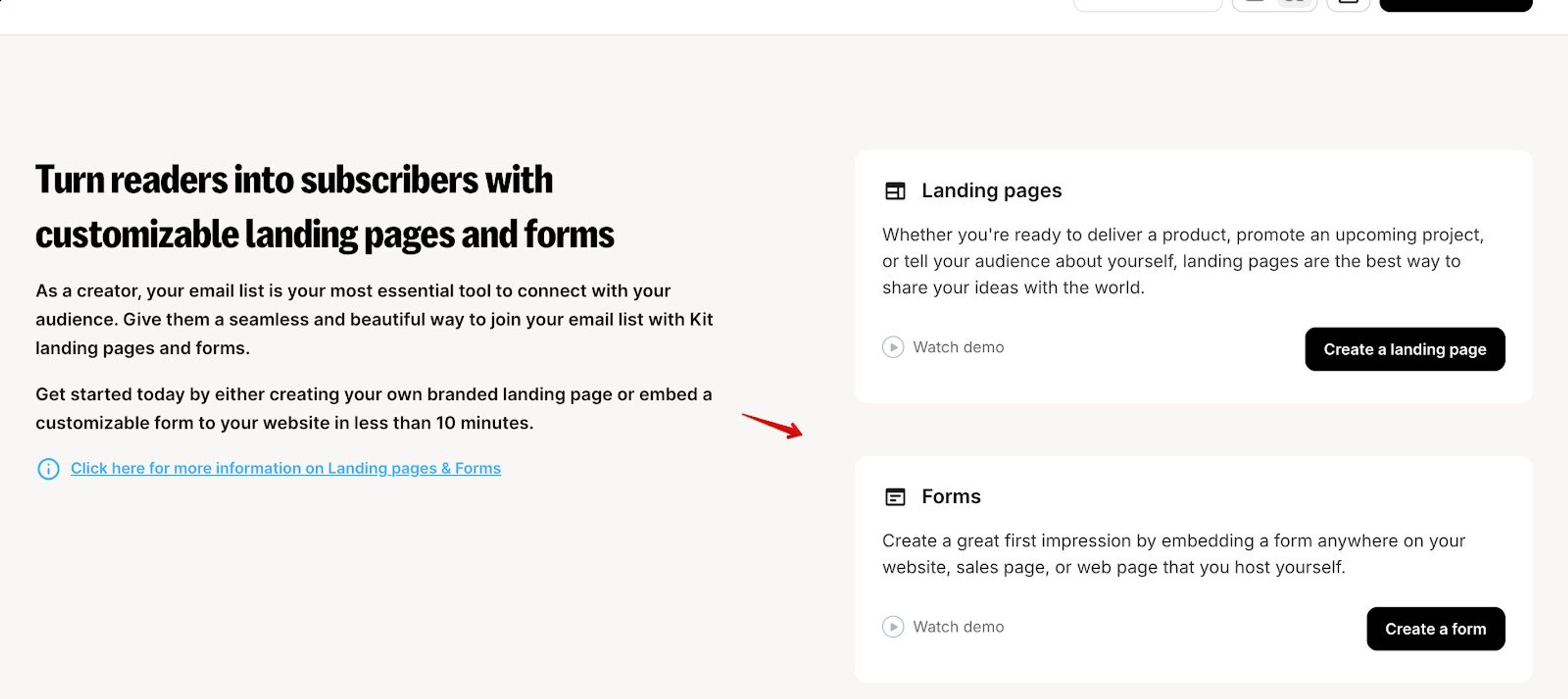Click the play icon next to Landing pages demo
This screenshot has height=699, width=1568.
(893, 347)
